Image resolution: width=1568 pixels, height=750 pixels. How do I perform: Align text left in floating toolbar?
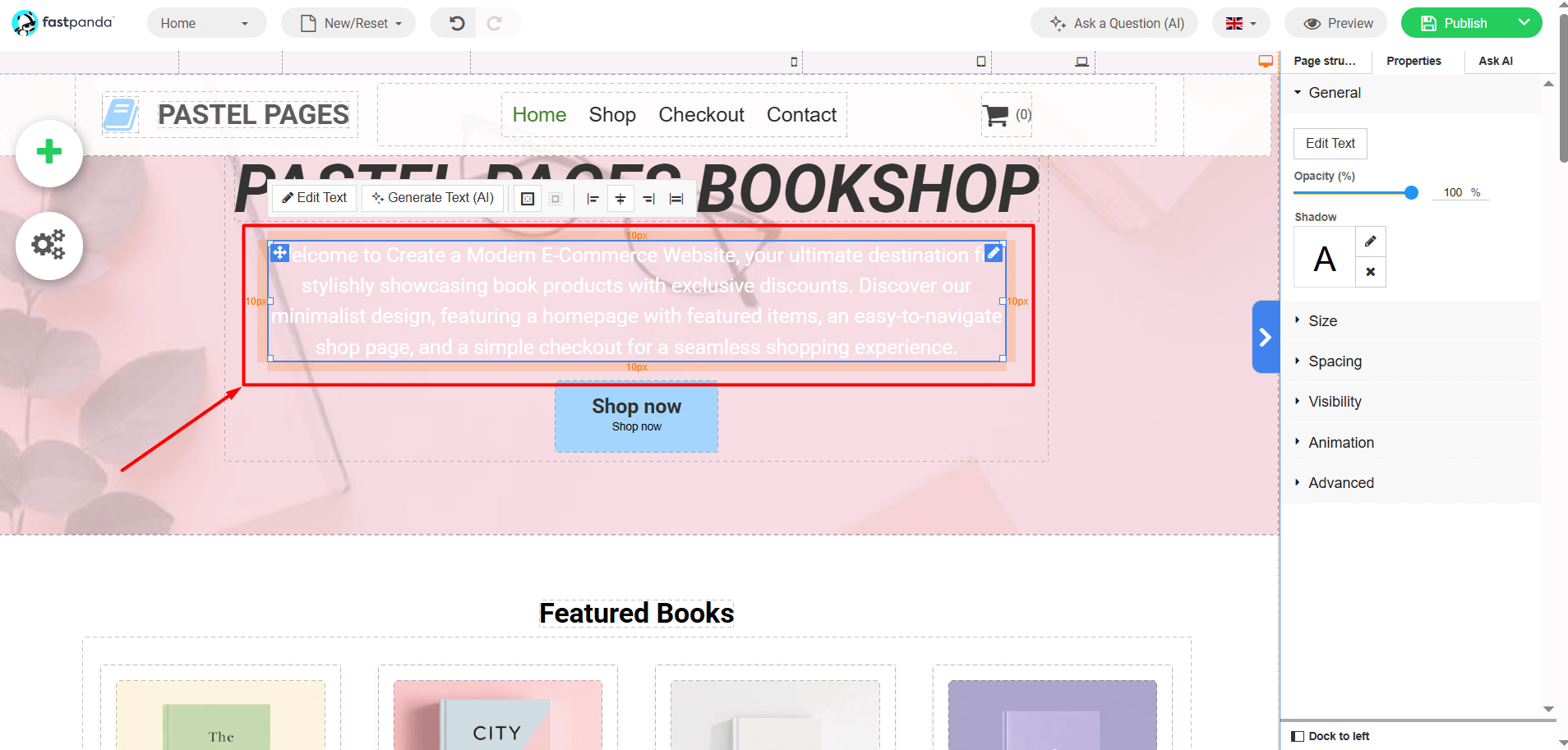[x=593, y=199]
